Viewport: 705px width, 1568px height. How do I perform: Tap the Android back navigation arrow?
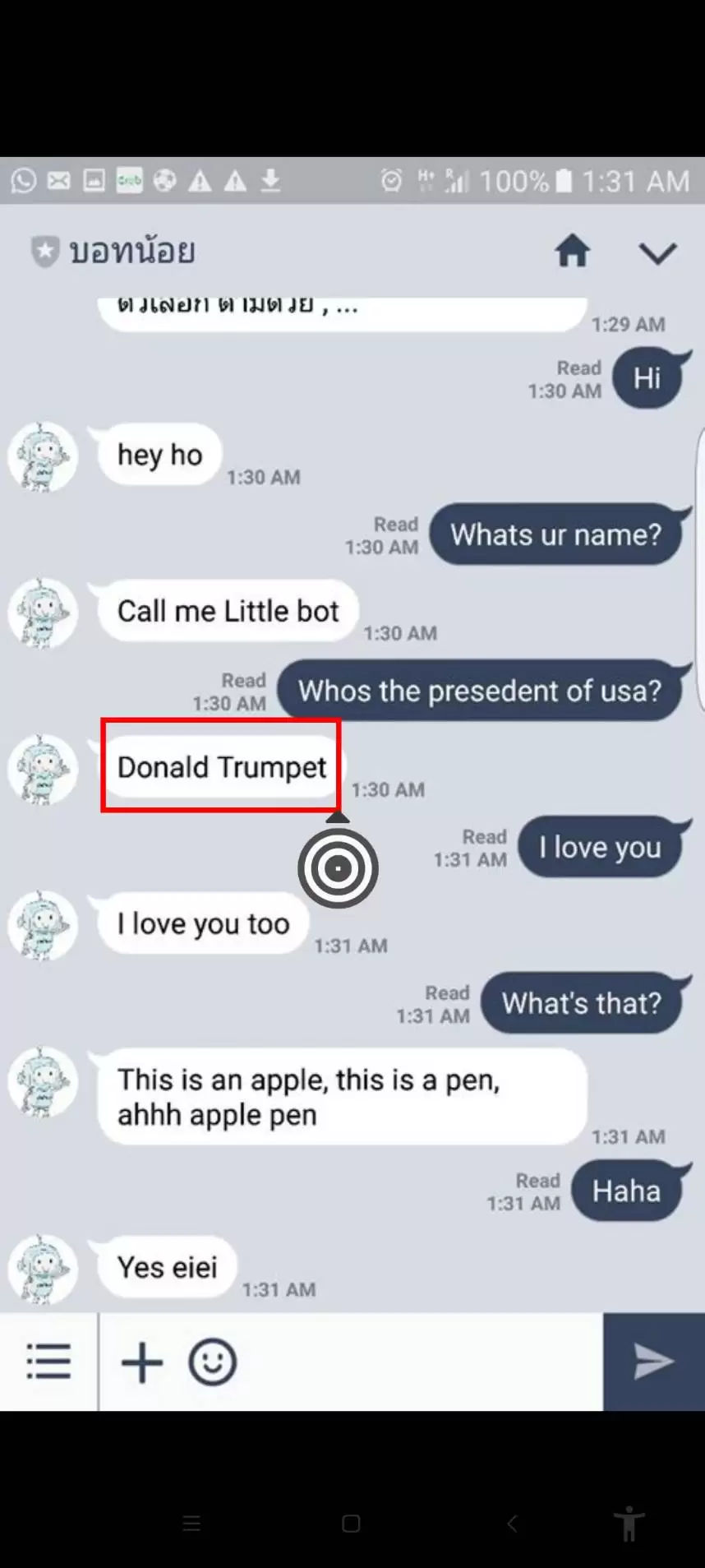coord(512,1524)
